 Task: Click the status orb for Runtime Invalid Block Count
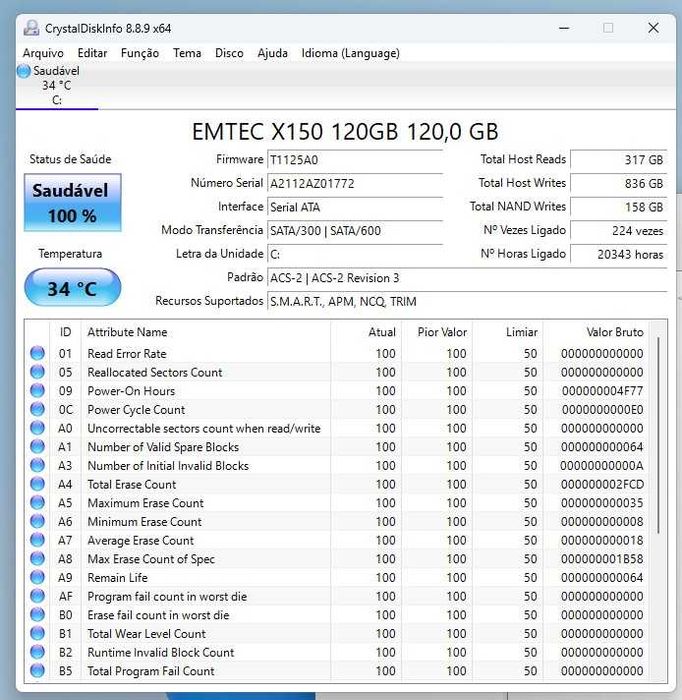[x=37, y=652]
